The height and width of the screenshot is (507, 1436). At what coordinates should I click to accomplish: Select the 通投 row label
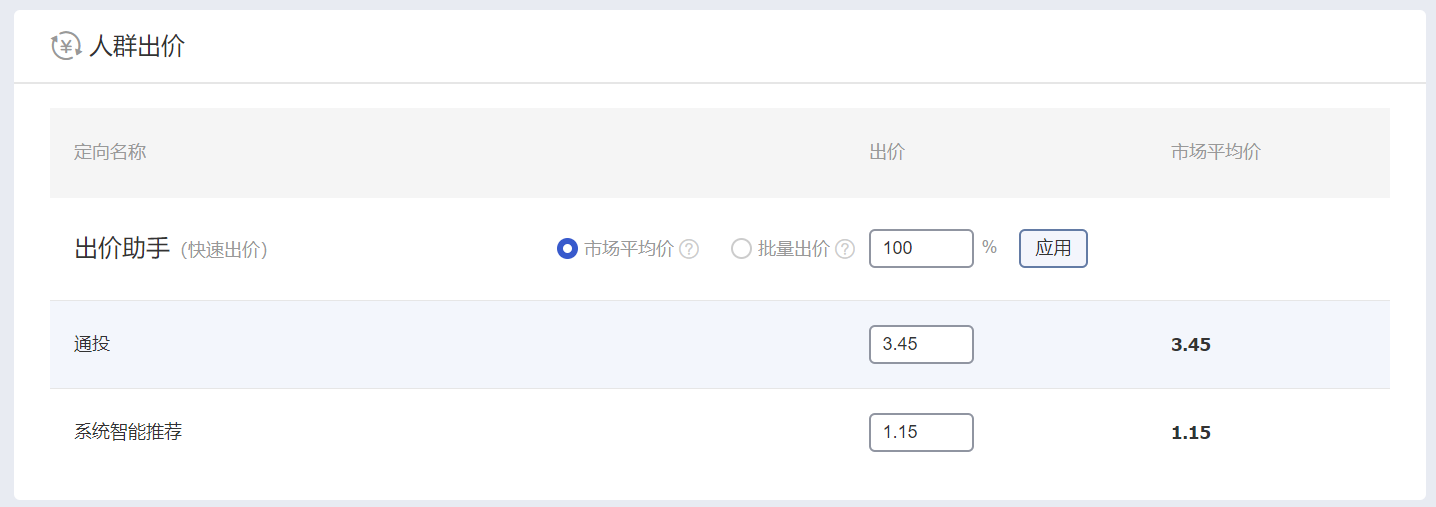92,344
